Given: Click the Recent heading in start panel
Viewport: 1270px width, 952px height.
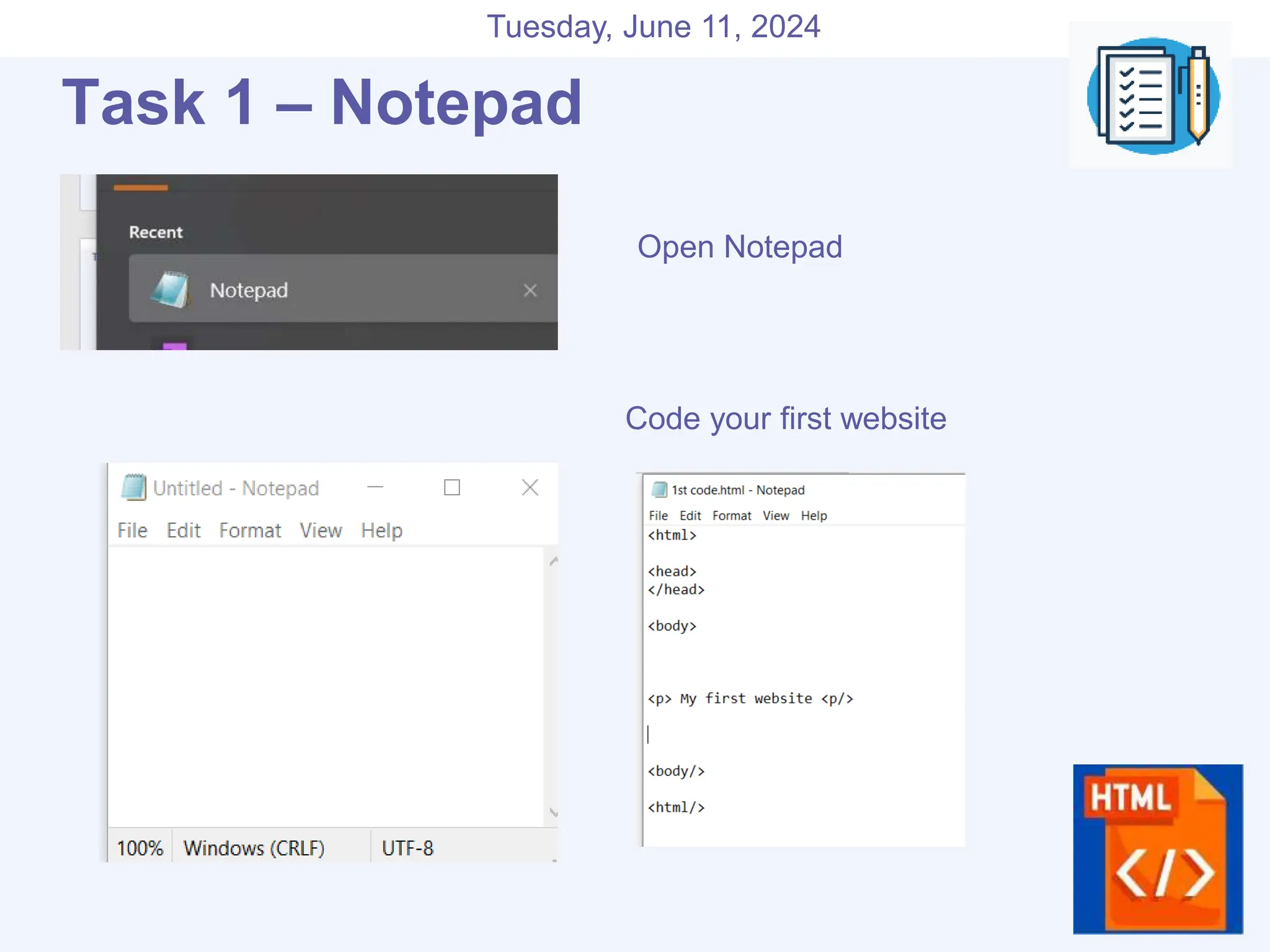Looking at the screenshot, I should (156, 232).
